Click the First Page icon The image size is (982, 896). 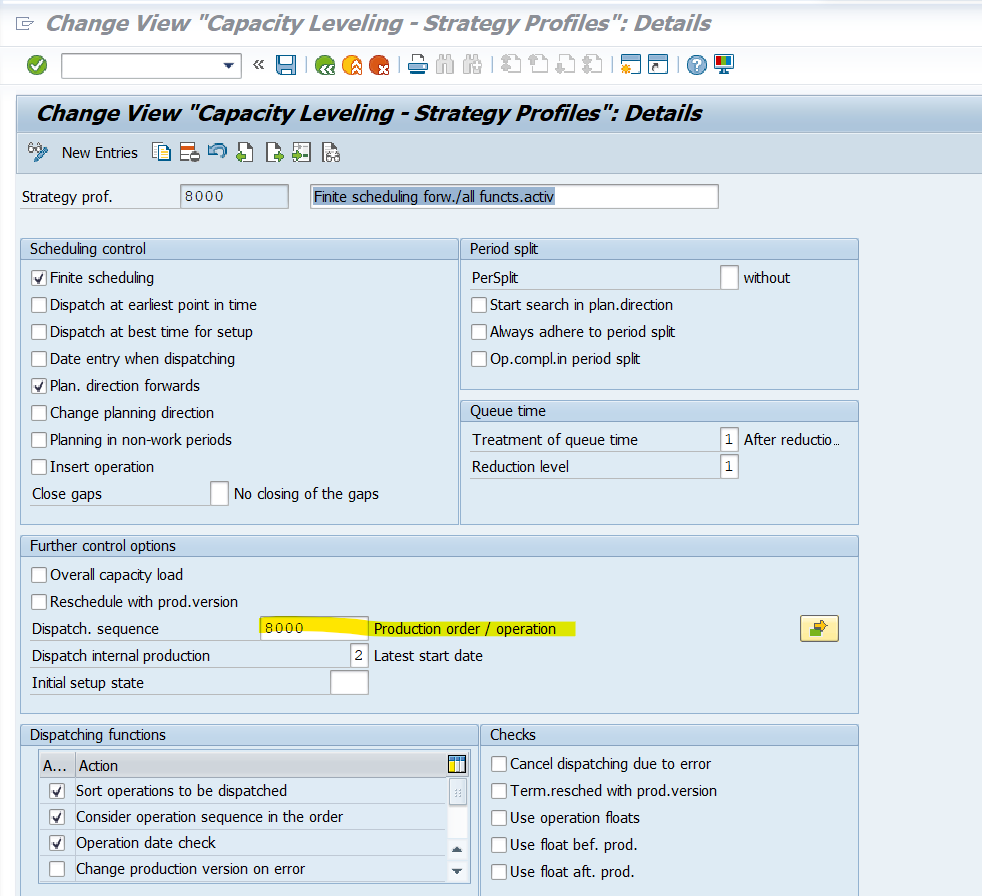[511, 64]
